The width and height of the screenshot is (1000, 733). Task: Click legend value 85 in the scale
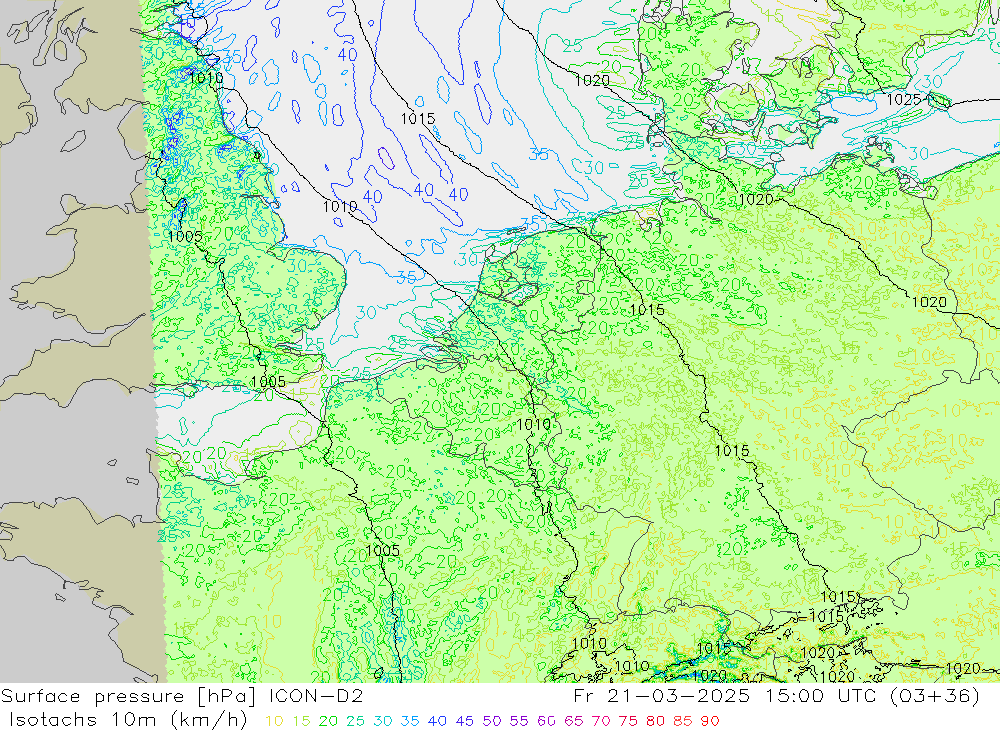tap(683, 722)
